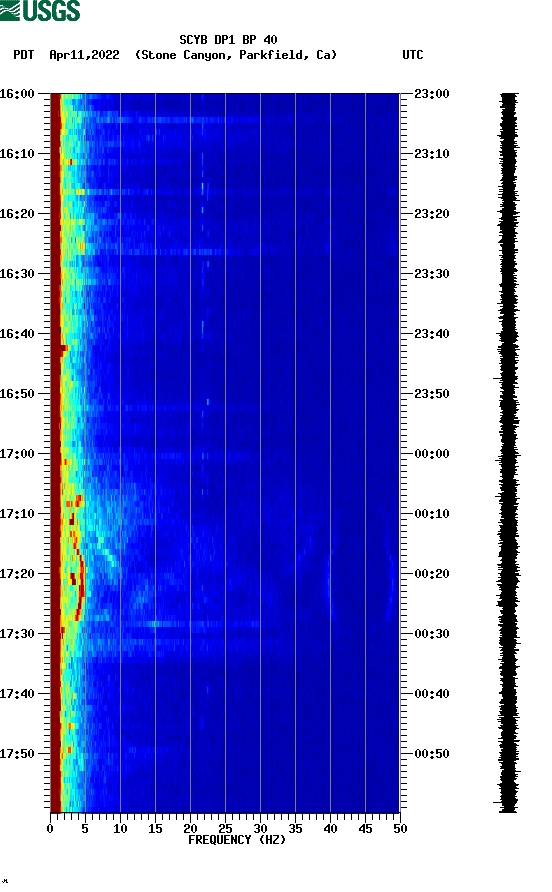Click the 16:00 PDT time label
This screenshot has height=892, width=552.
tap(17, 94)
